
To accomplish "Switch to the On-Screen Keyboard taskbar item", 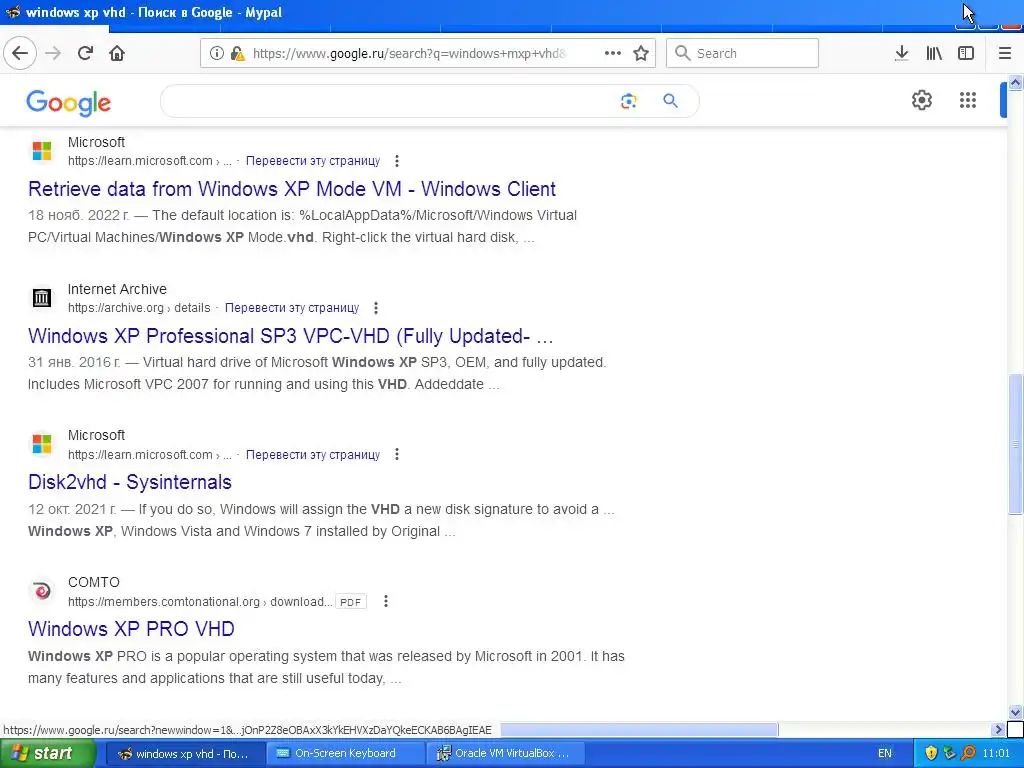I will point(346,754).
